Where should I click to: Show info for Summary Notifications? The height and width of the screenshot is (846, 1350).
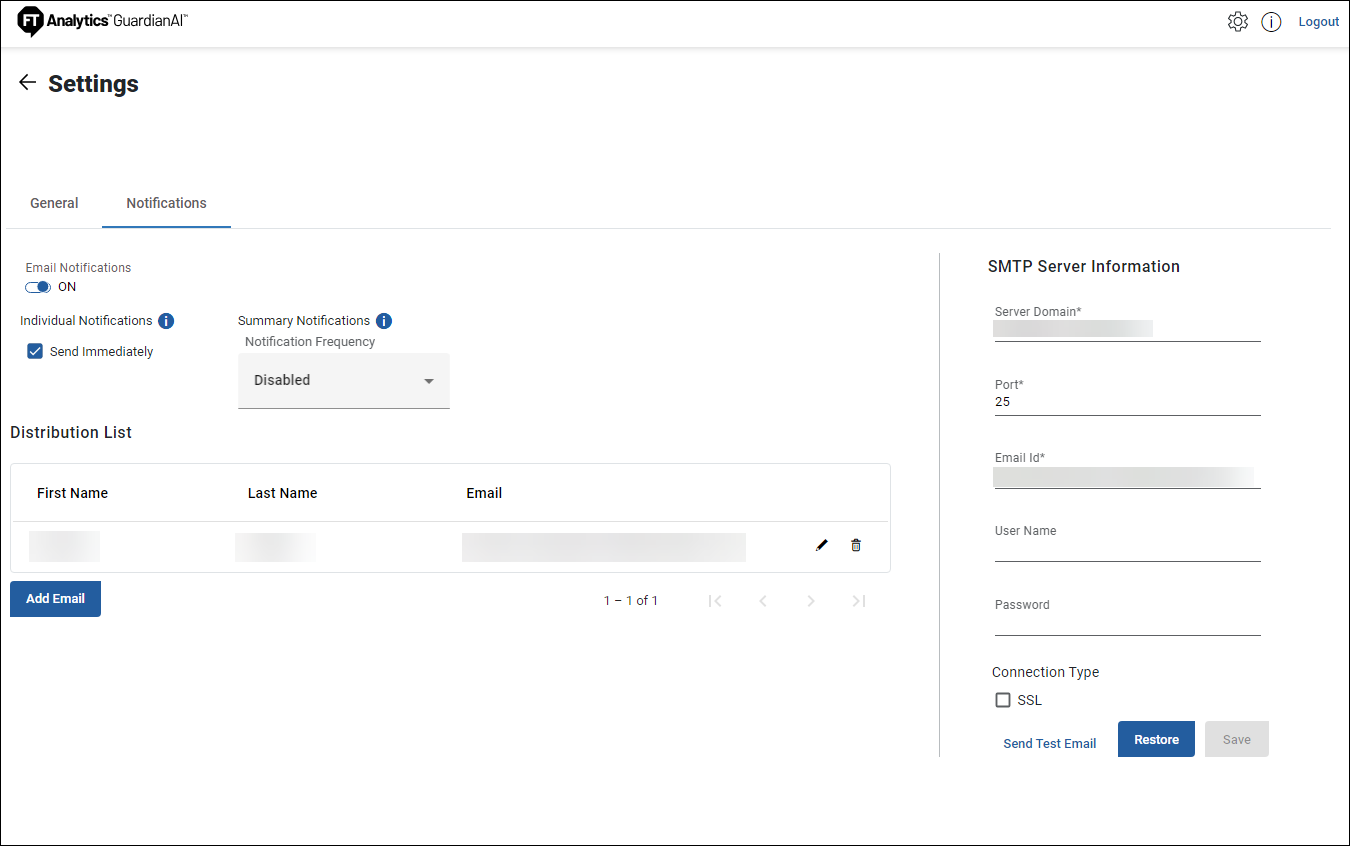[x=384, y=321]
